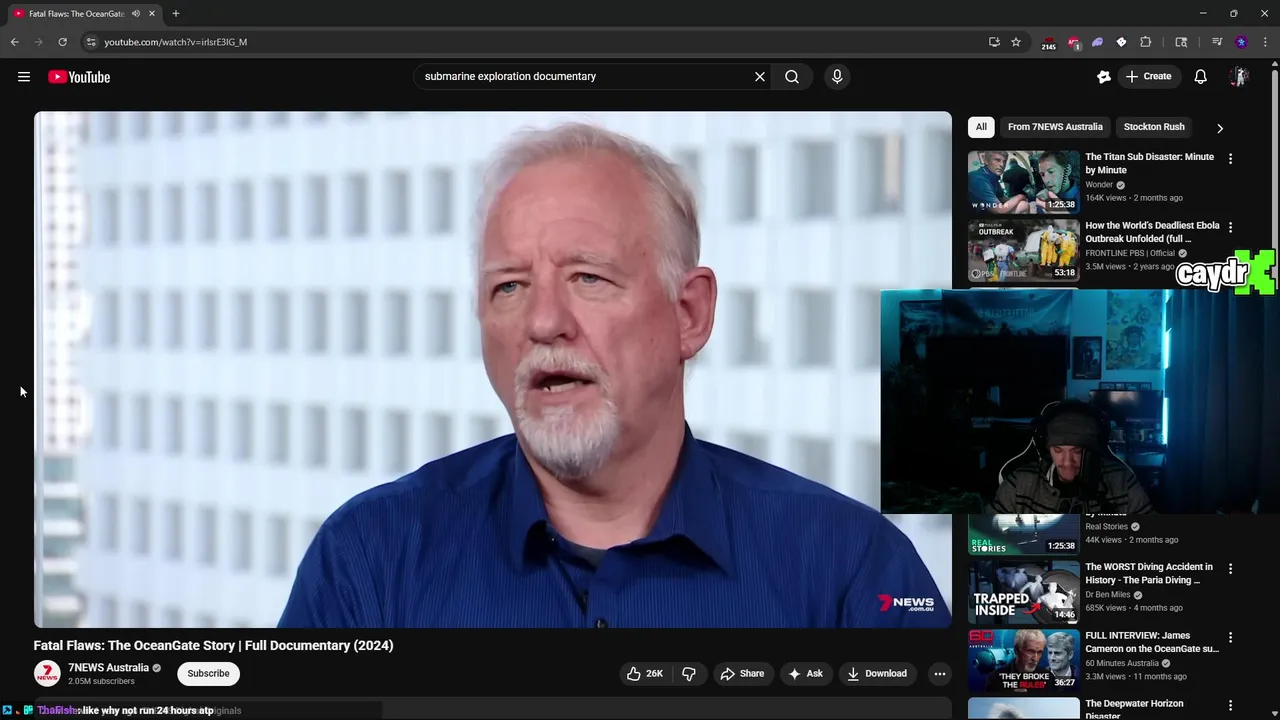Open options menu for Deepwater Horizon video
1280x720 pixels.
1230,706
